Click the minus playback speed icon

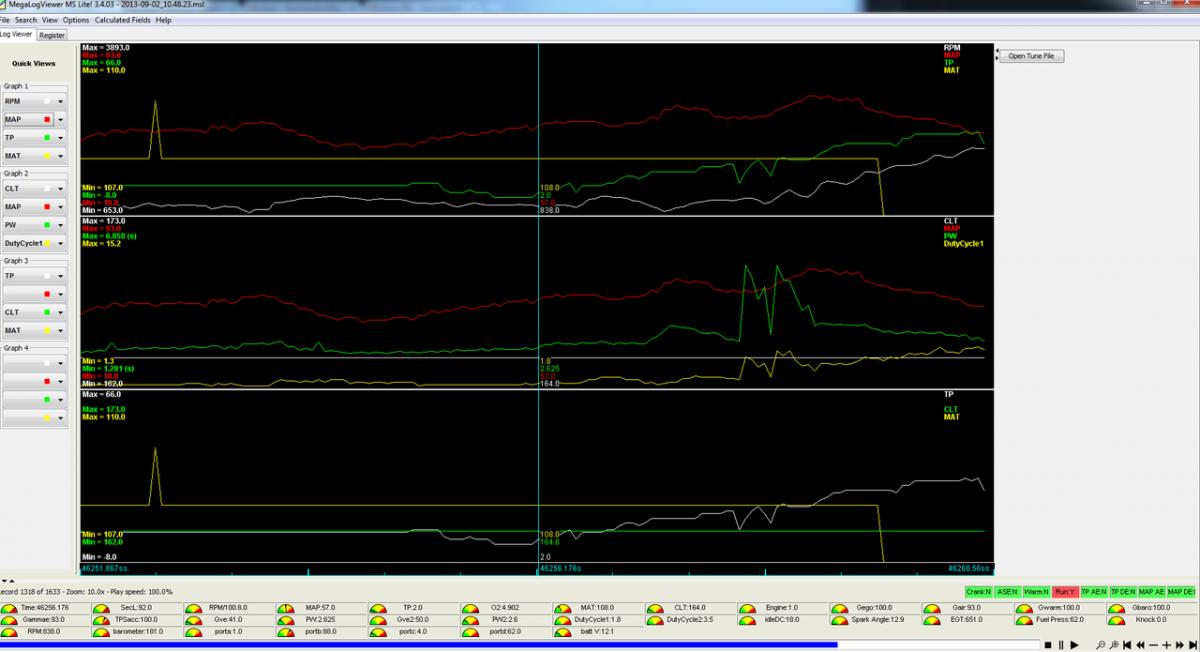(x=1153, y=645)
